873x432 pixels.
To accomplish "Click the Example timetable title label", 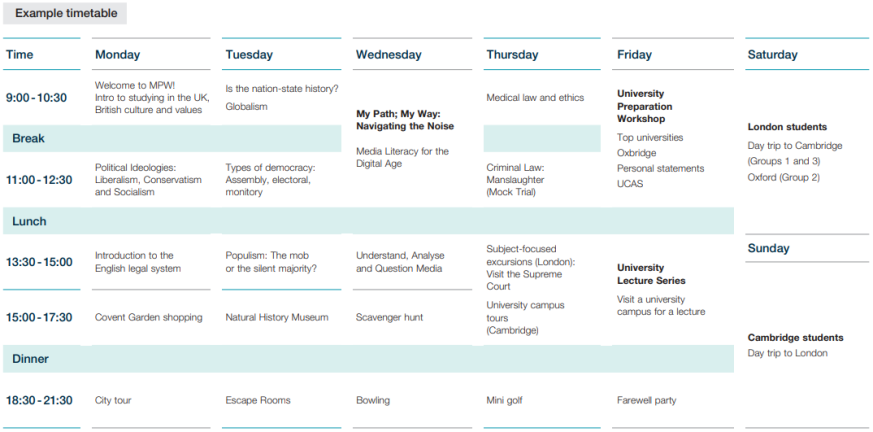I will [66, 13].
